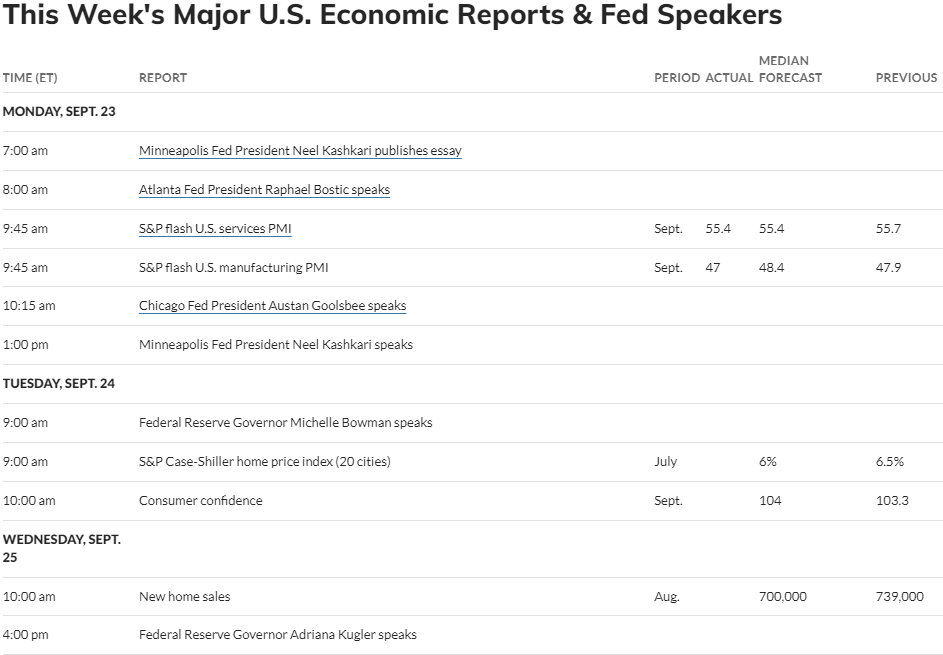Click the New home sales report
Viewport: 943px width, 655px height.
pyautogui.click(x=185, y=597)
